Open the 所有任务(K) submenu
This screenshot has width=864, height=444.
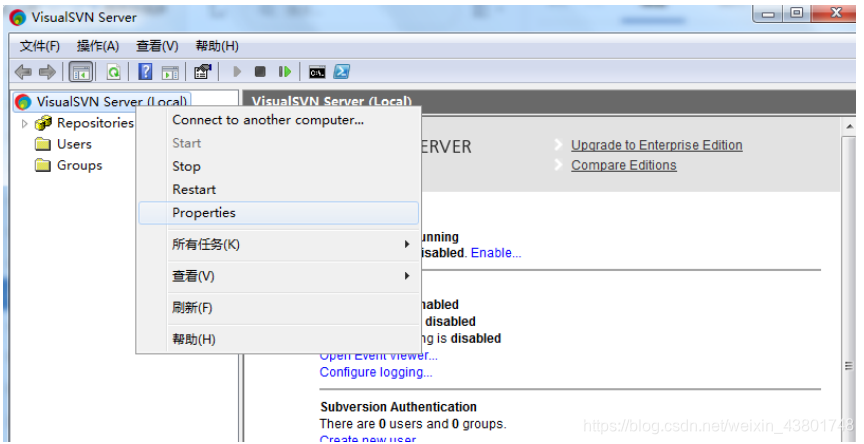278,245
